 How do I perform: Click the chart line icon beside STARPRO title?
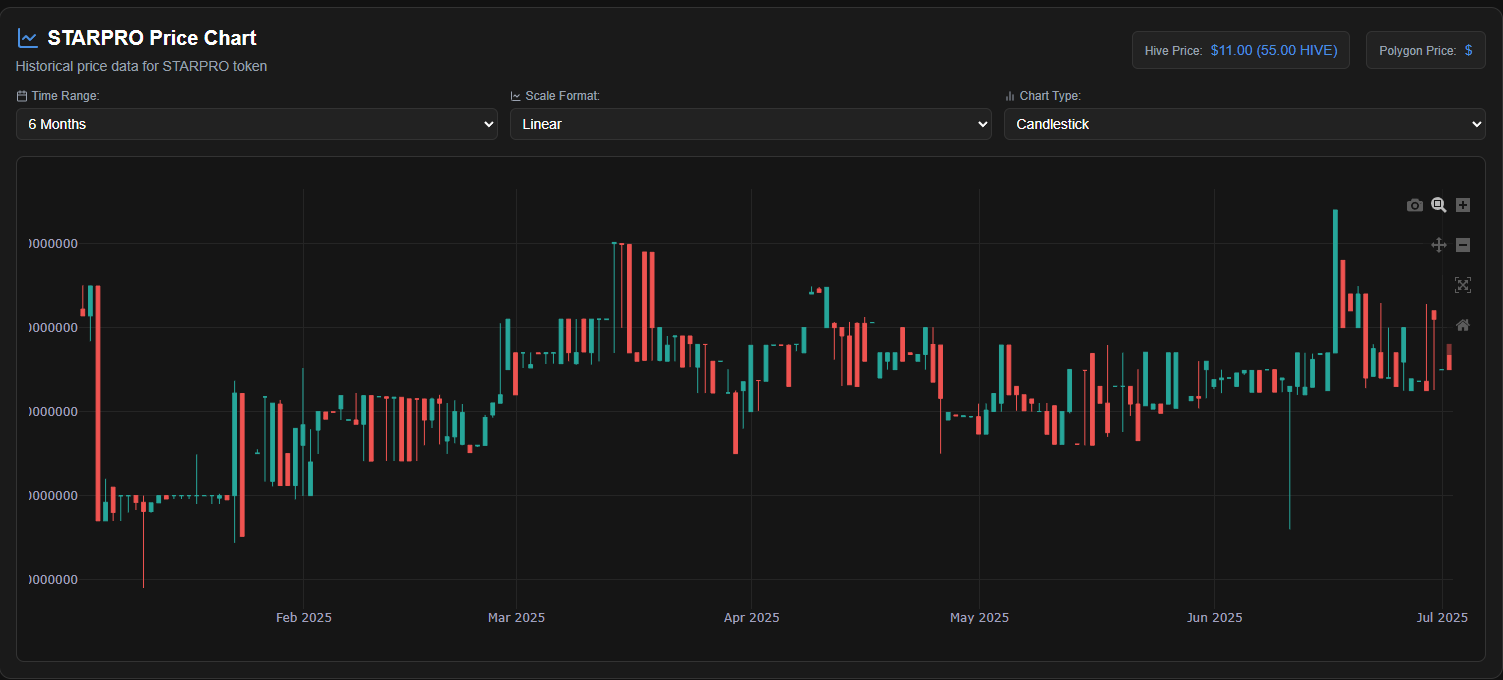(28, 38)
